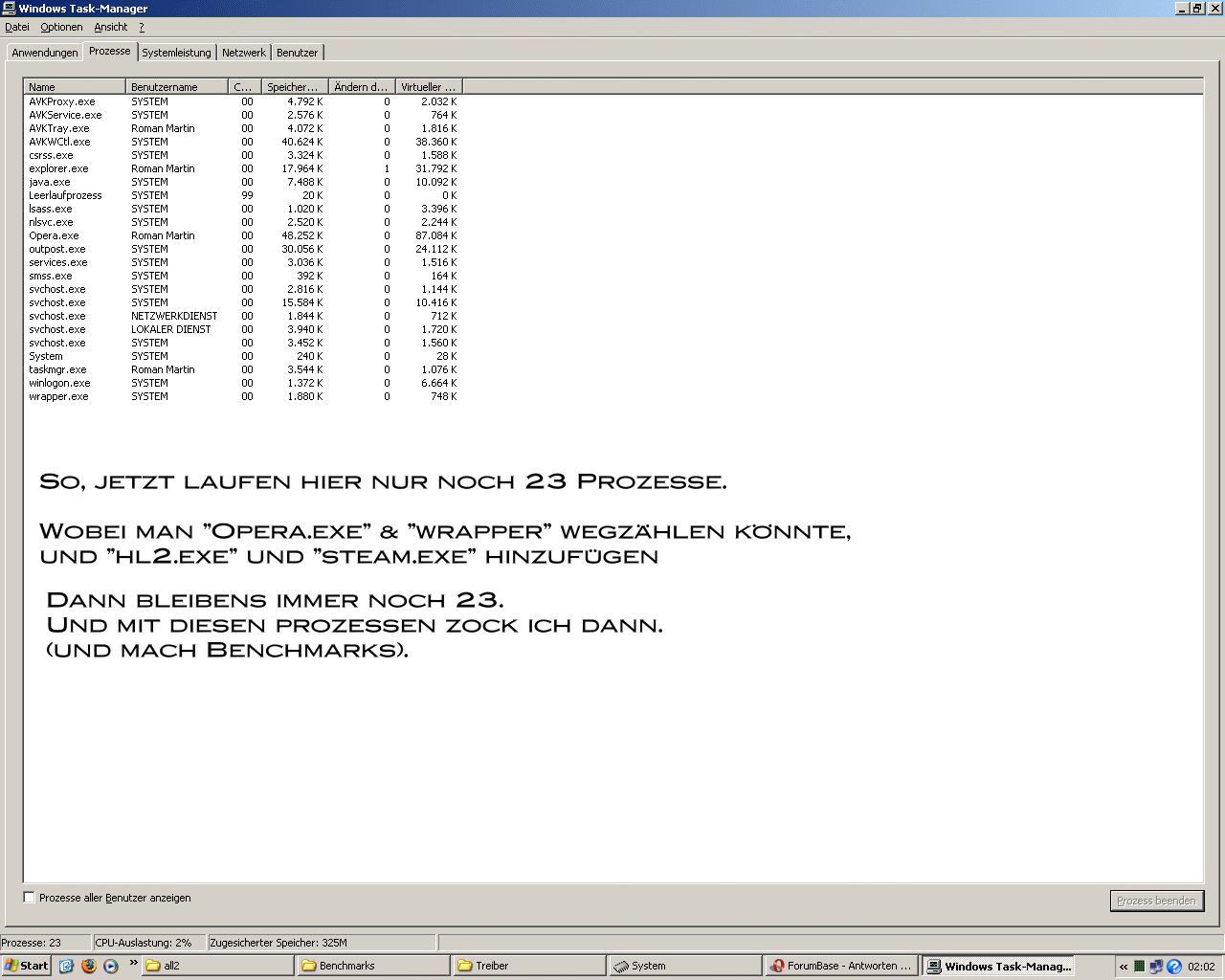Click the taskbar clock showing 02:02
The height and width of the screenshot is (980, 1225).
point(1201,967)
